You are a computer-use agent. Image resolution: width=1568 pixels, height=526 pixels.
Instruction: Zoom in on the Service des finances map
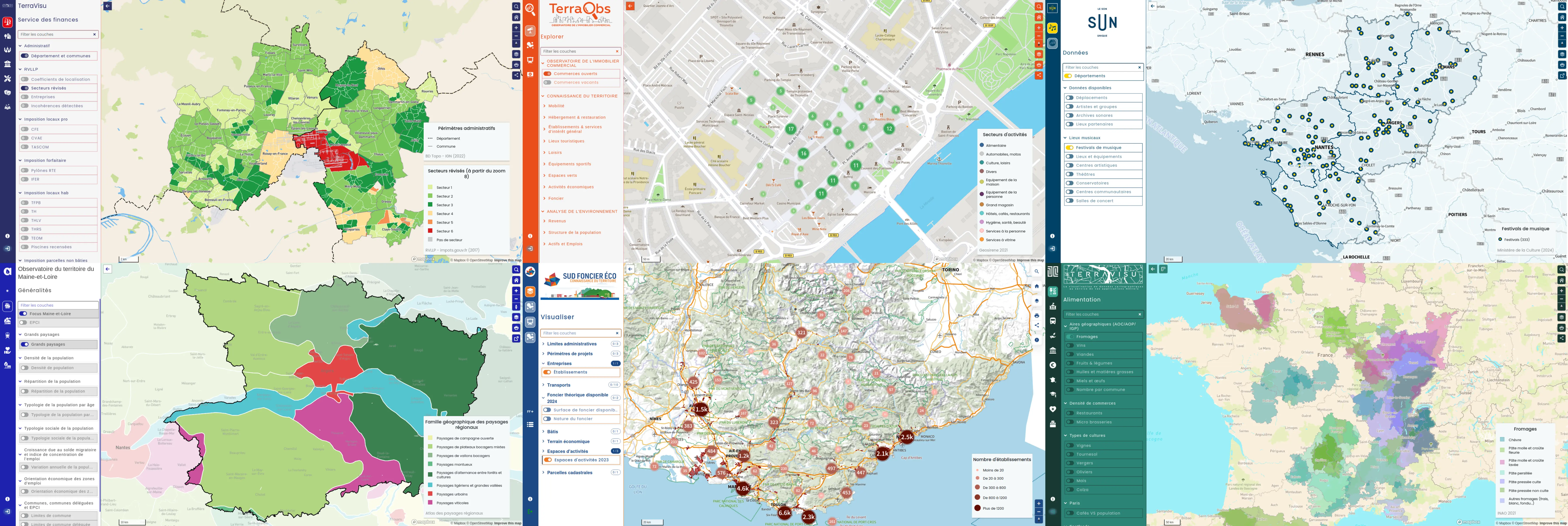pyautogui.click(x=516, y=28)
